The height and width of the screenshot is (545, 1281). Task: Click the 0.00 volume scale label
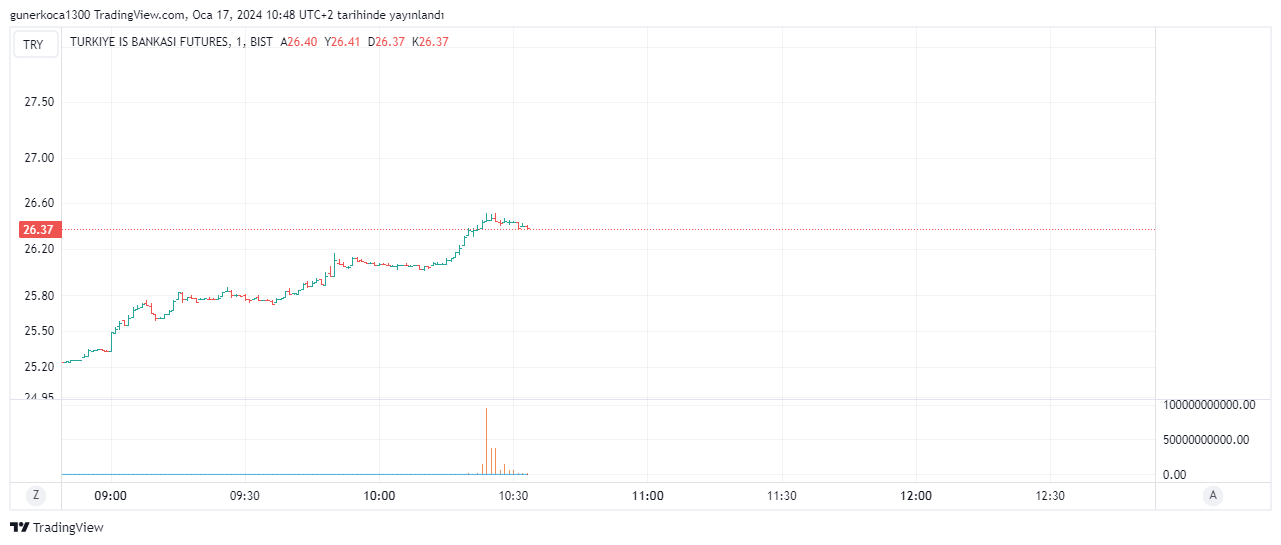point(1175,475)
